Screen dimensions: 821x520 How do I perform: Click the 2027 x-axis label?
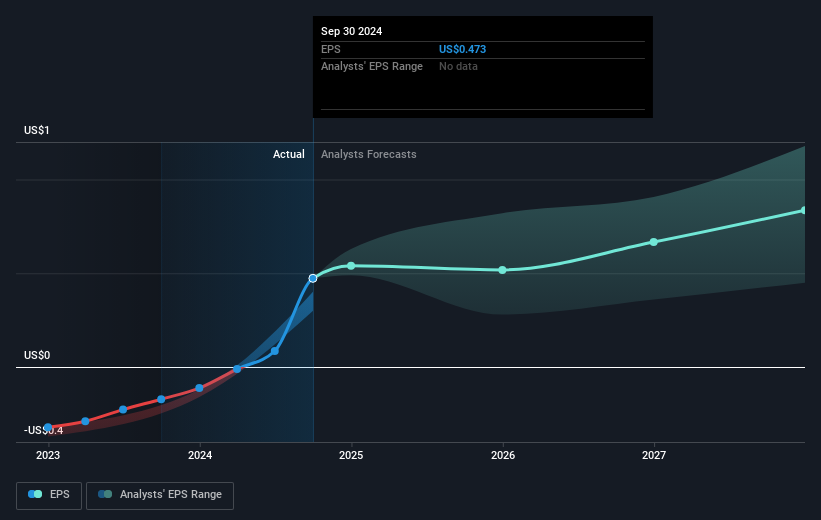point(654,455)
